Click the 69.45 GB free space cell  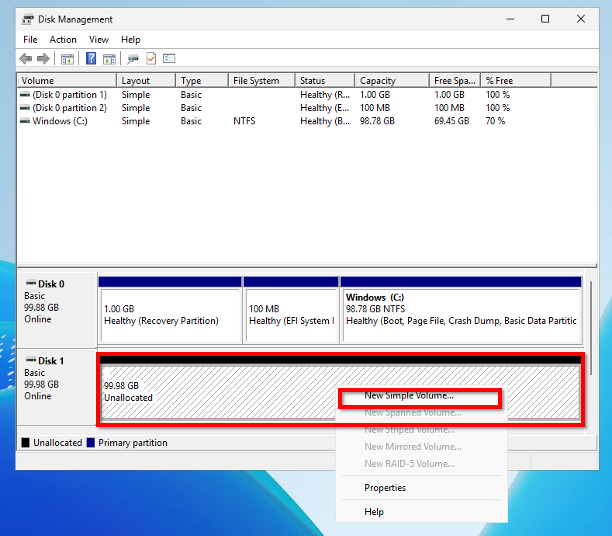click(452, 121)
